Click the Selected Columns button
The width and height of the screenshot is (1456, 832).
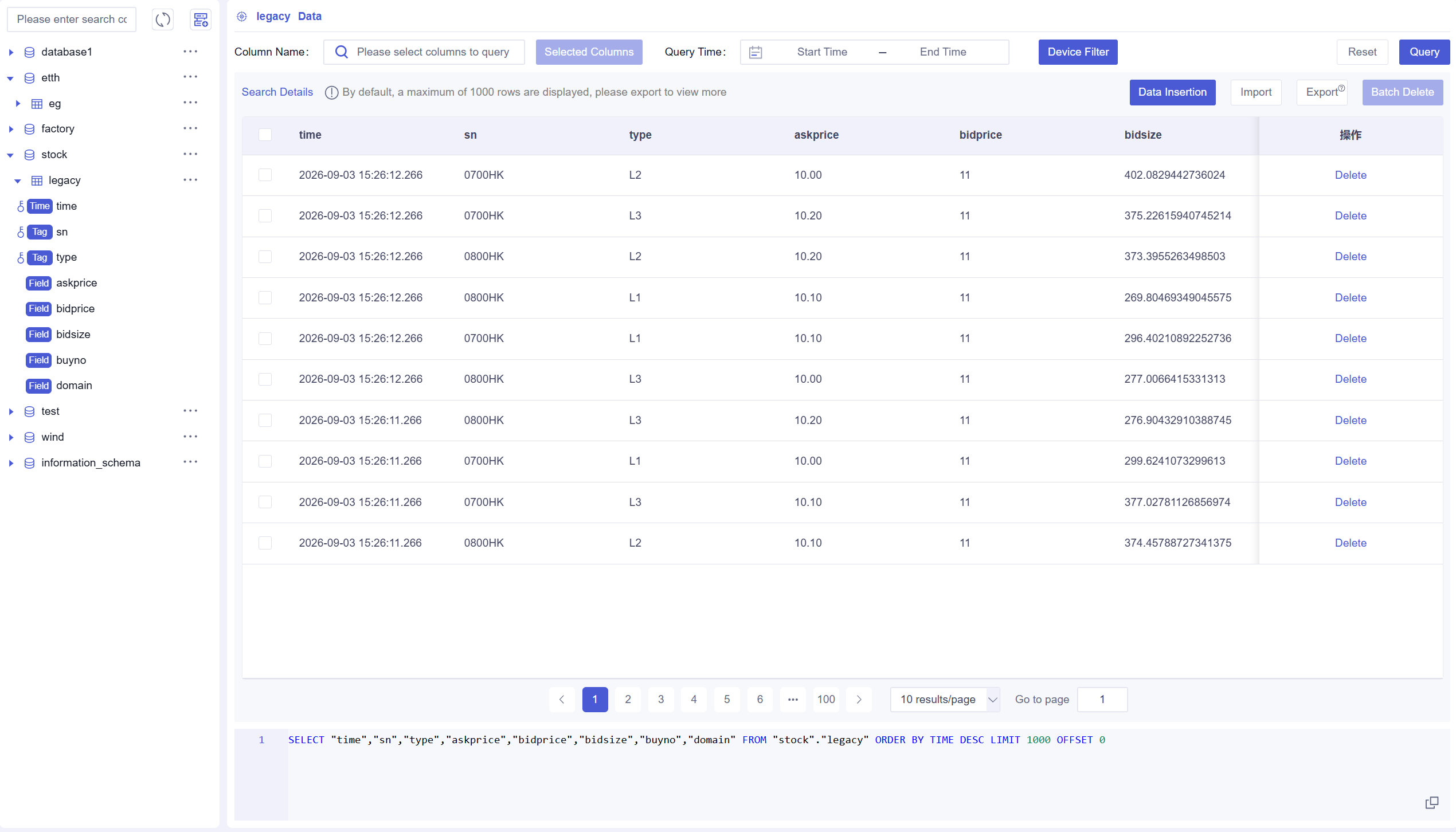pyautogui.click(x=589, y=52)
